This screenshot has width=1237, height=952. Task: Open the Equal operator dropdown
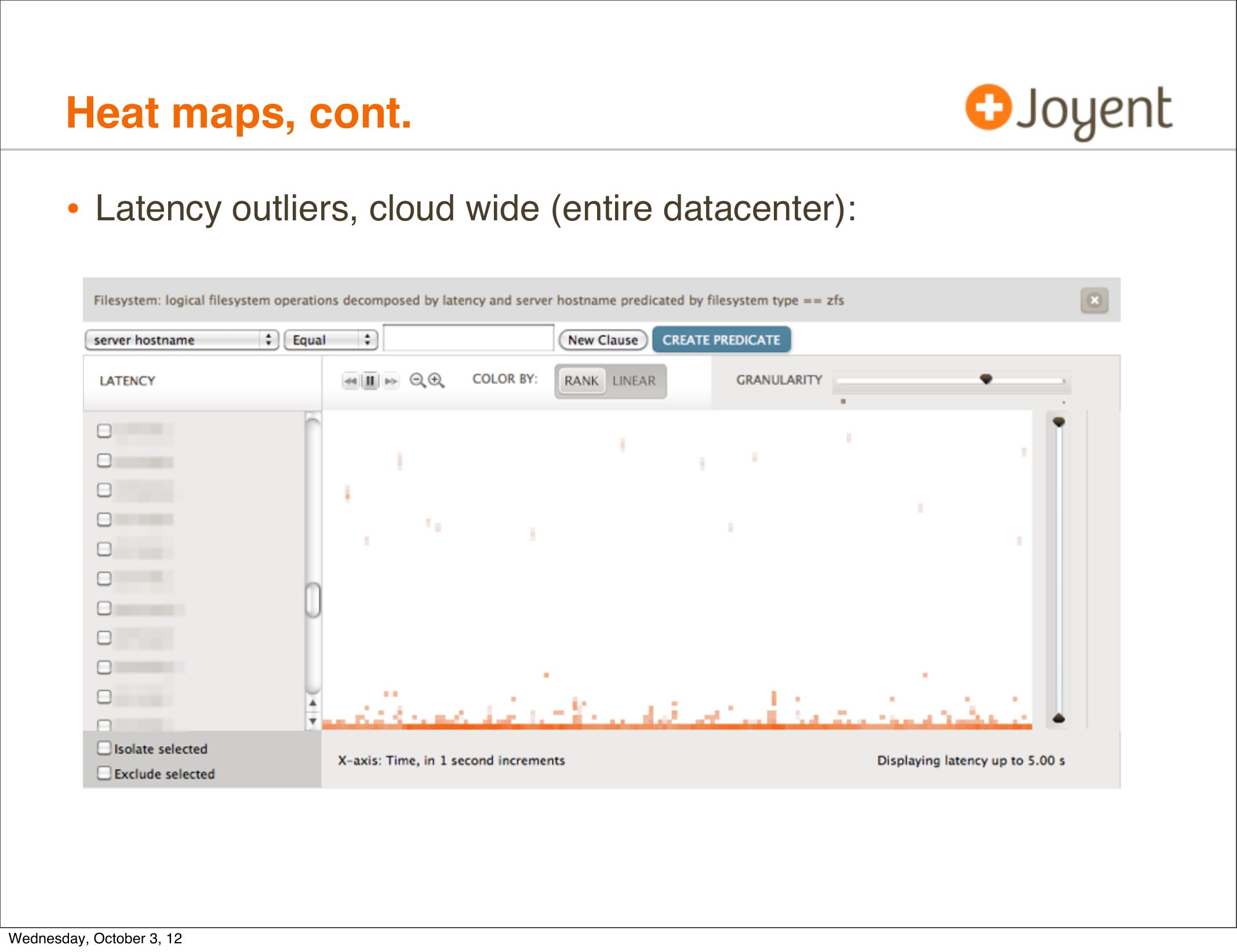tap(331, 340)
